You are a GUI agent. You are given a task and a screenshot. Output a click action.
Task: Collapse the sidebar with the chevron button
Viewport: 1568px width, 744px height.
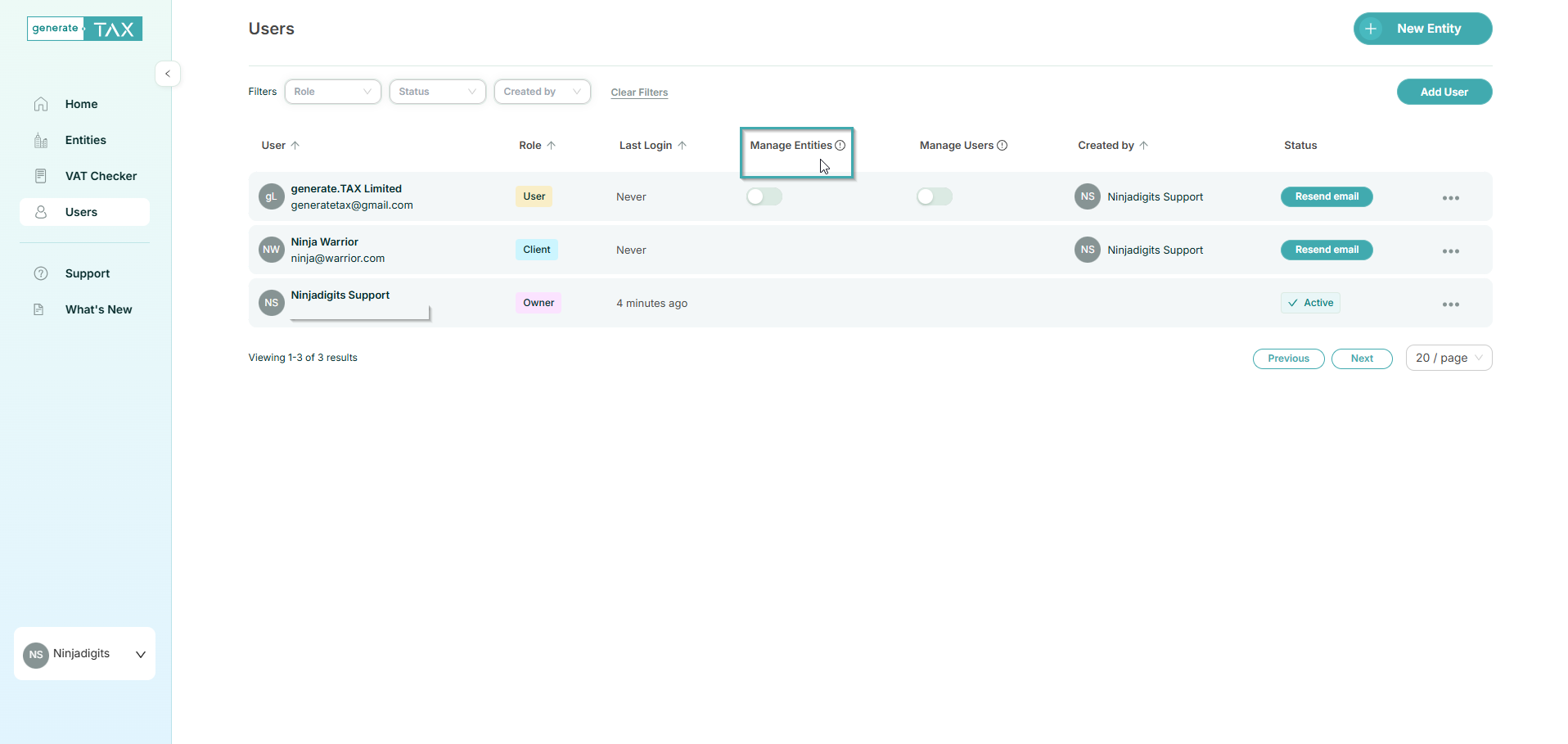(x=168, y=74)
